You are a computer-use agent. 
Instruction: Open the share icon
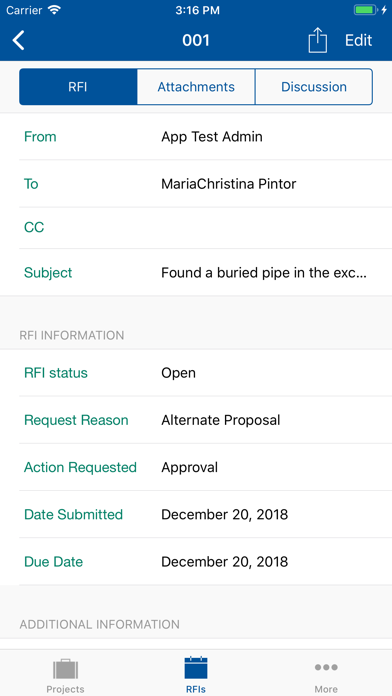(x=317, y=40)
